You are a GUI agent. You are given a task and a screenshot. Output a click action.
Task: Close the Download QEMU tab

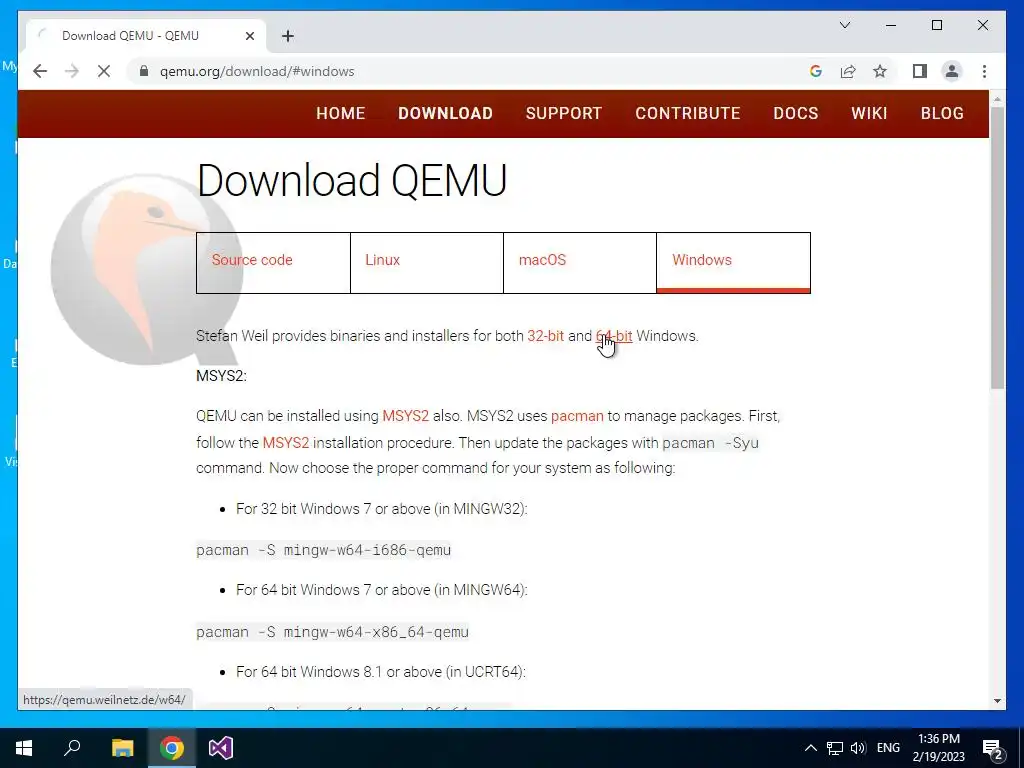tap(249, 36)
